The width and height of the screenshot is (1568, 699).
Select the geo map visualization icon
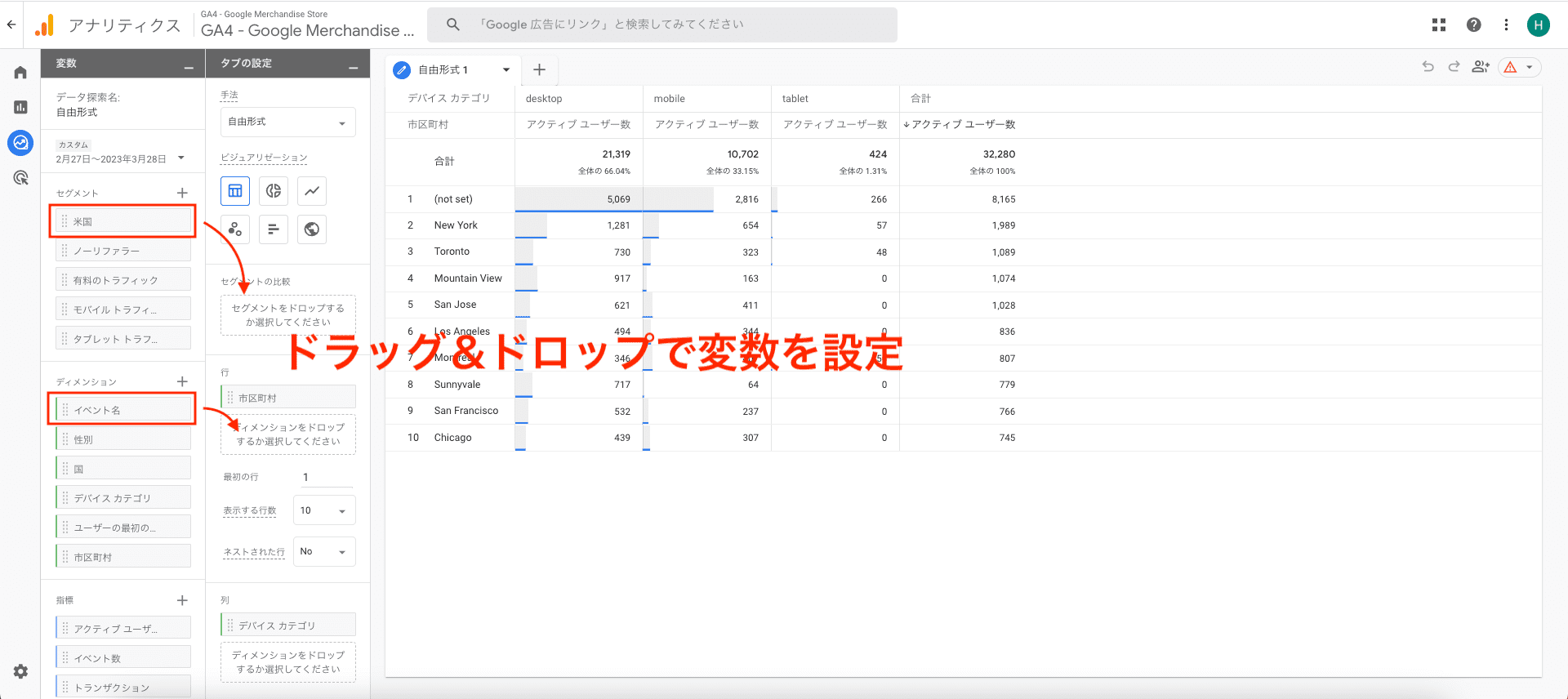pyautogui.click(x=312, y=229)
